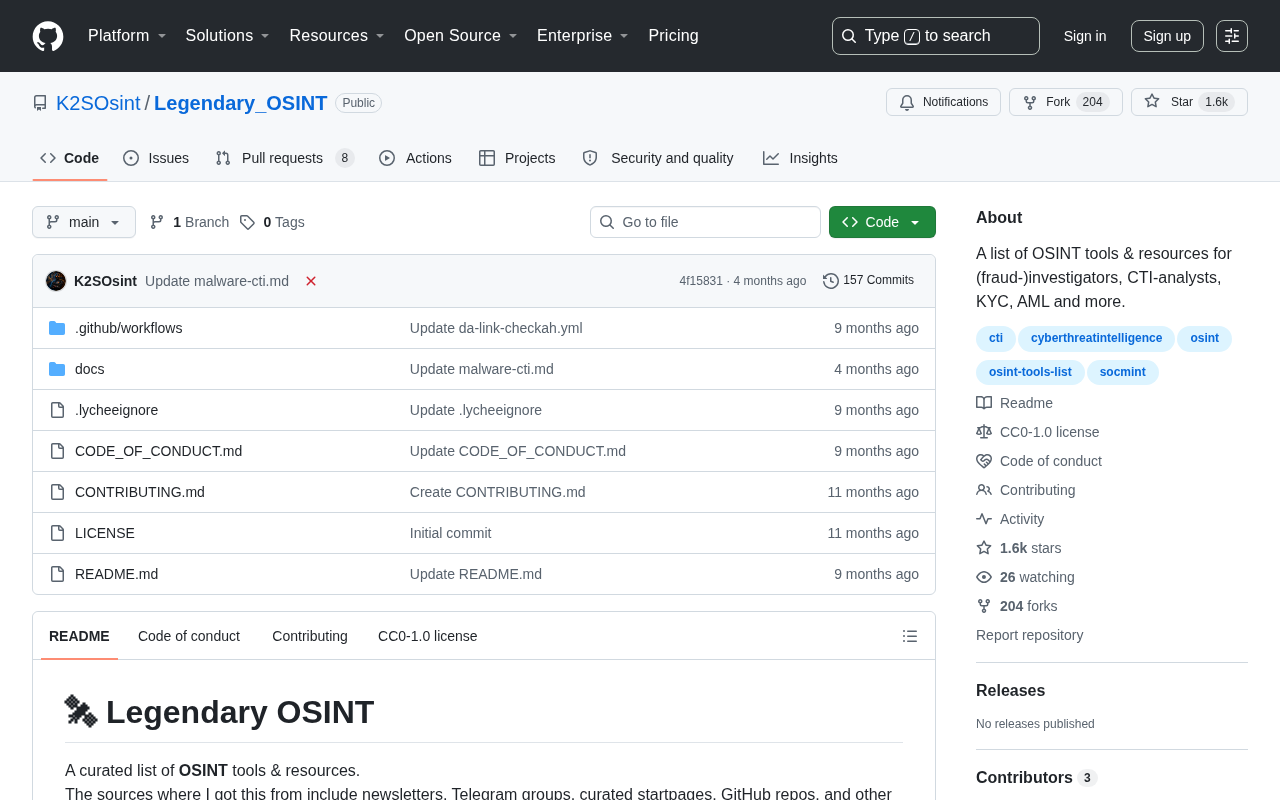Image resolution: width=1280 pixels, height=800 pixels.
Task: Click the Contributing people icon
Action: 984,490
